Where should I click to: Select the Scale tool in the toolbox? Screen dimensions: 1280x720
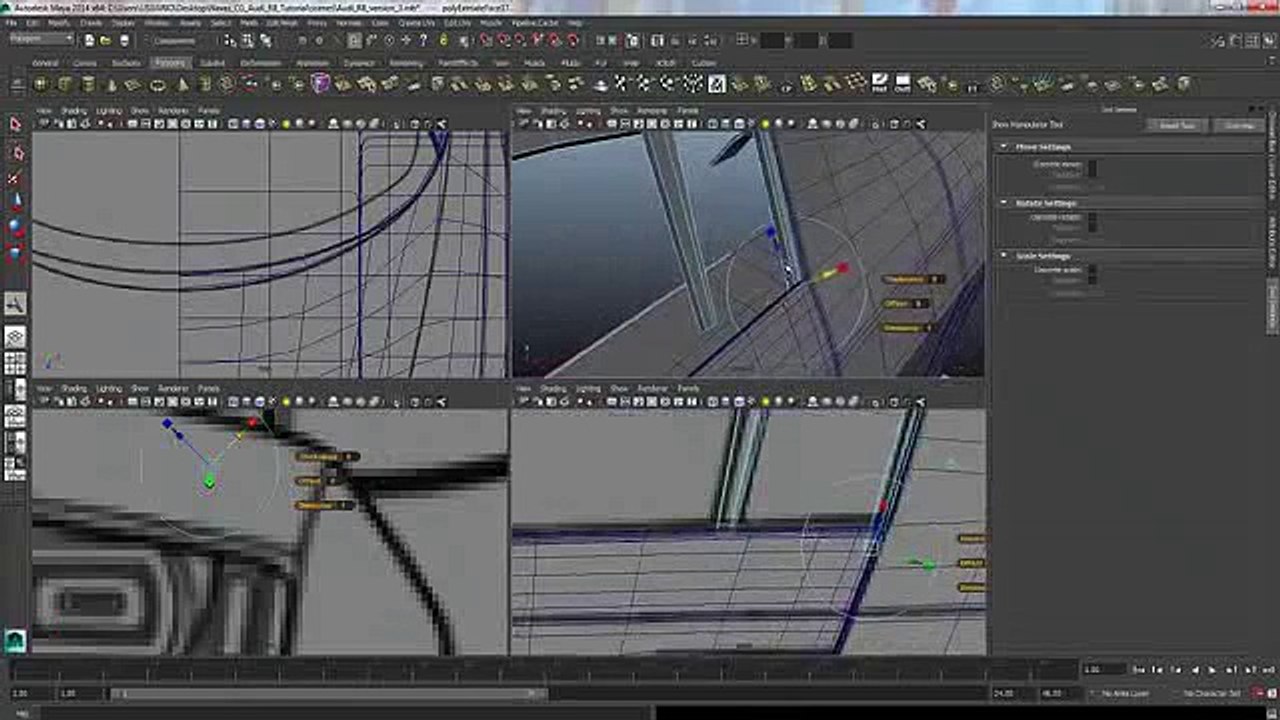tap(16, 254)
